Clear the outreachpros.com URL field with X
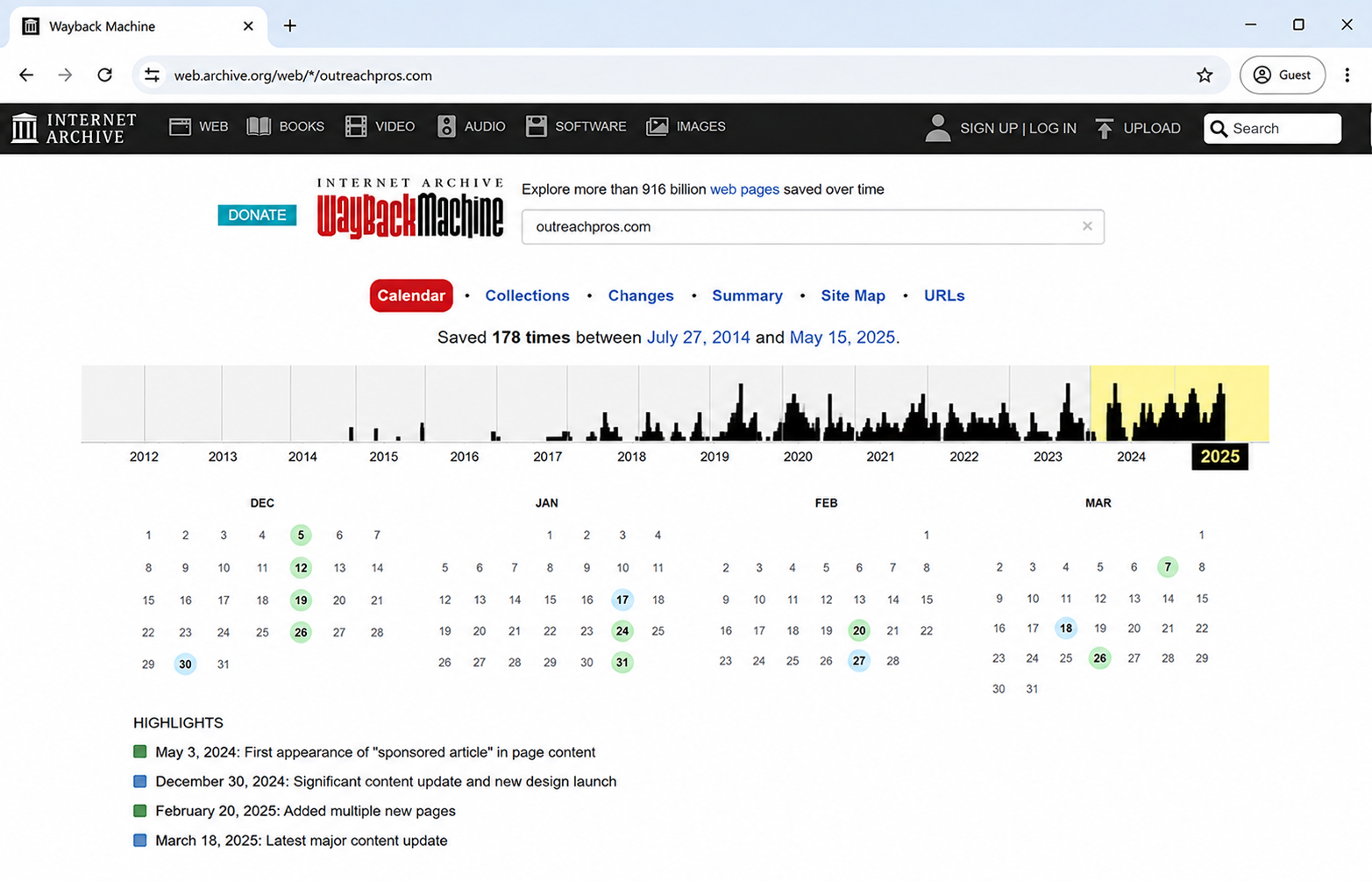Screen dimensions: 1372x881 [1087, 226]
